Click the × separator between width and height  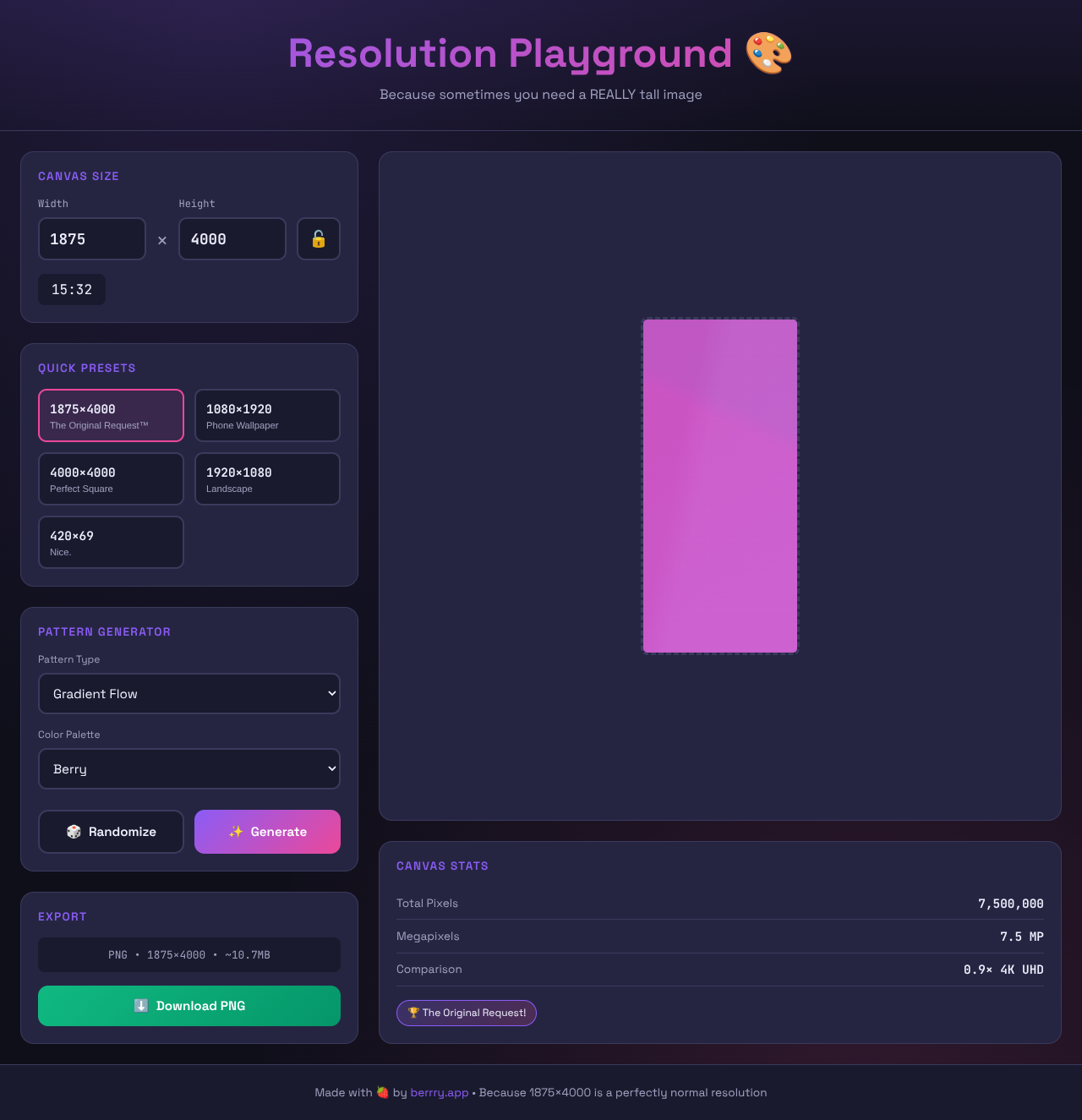161,240
